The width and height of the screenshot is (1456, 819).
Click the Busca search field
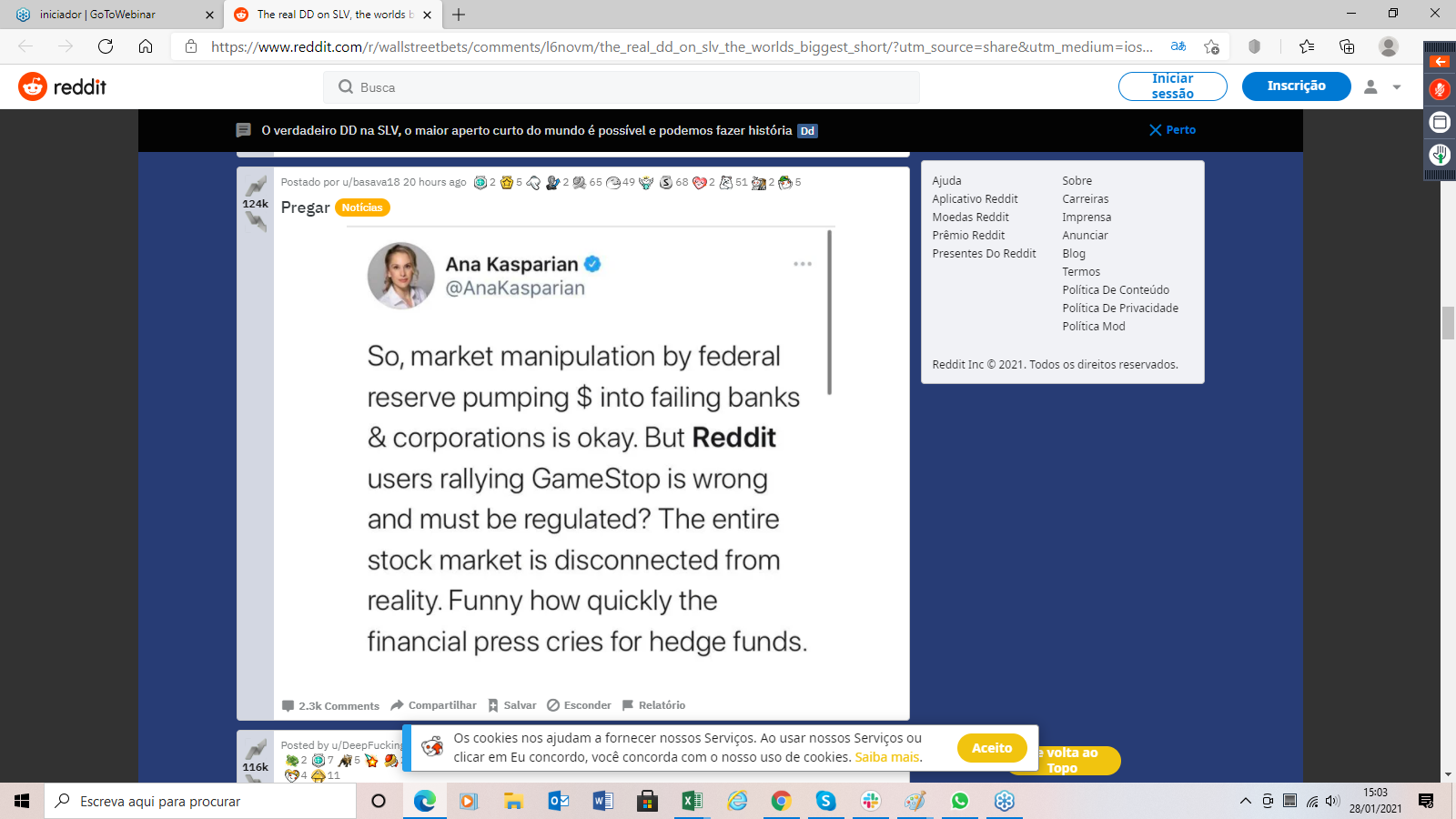coord(622,87)
